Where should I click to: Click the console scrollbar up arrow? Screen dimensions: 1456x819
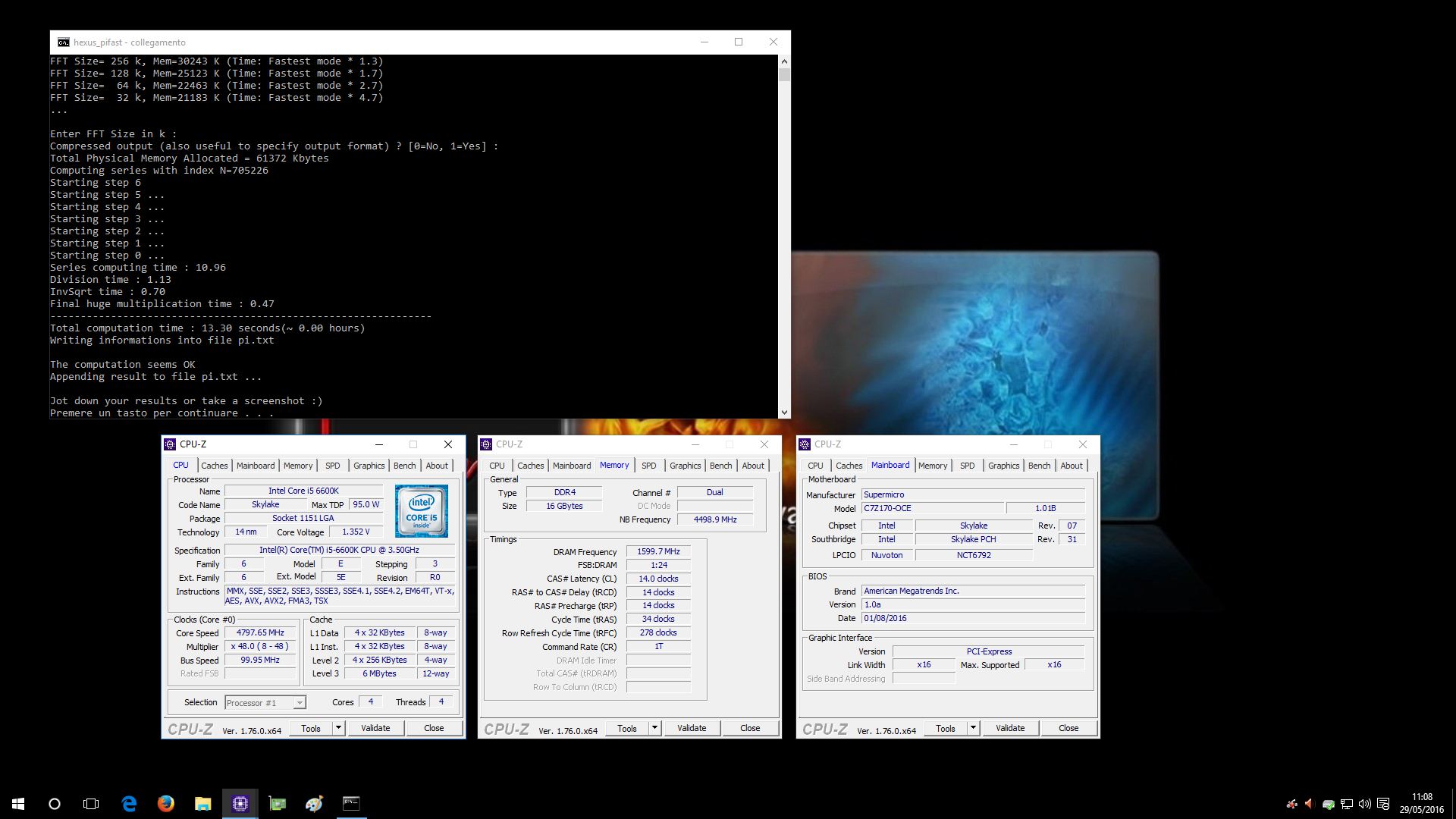click(784, 61)
